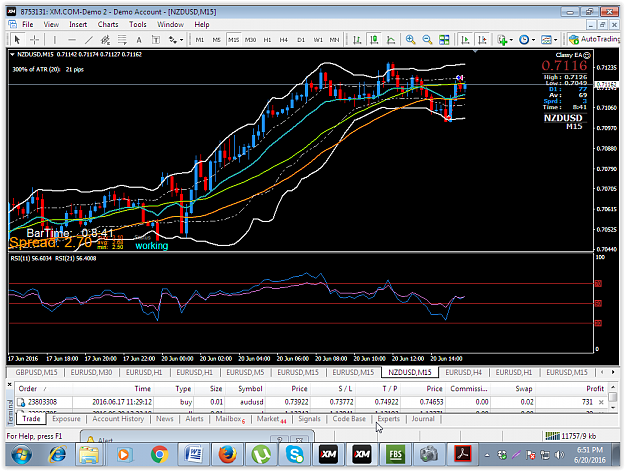This screenshot has height=471, width=625.
Task: Switch to M30 timeframe
Action: click(x=250, y=40)
